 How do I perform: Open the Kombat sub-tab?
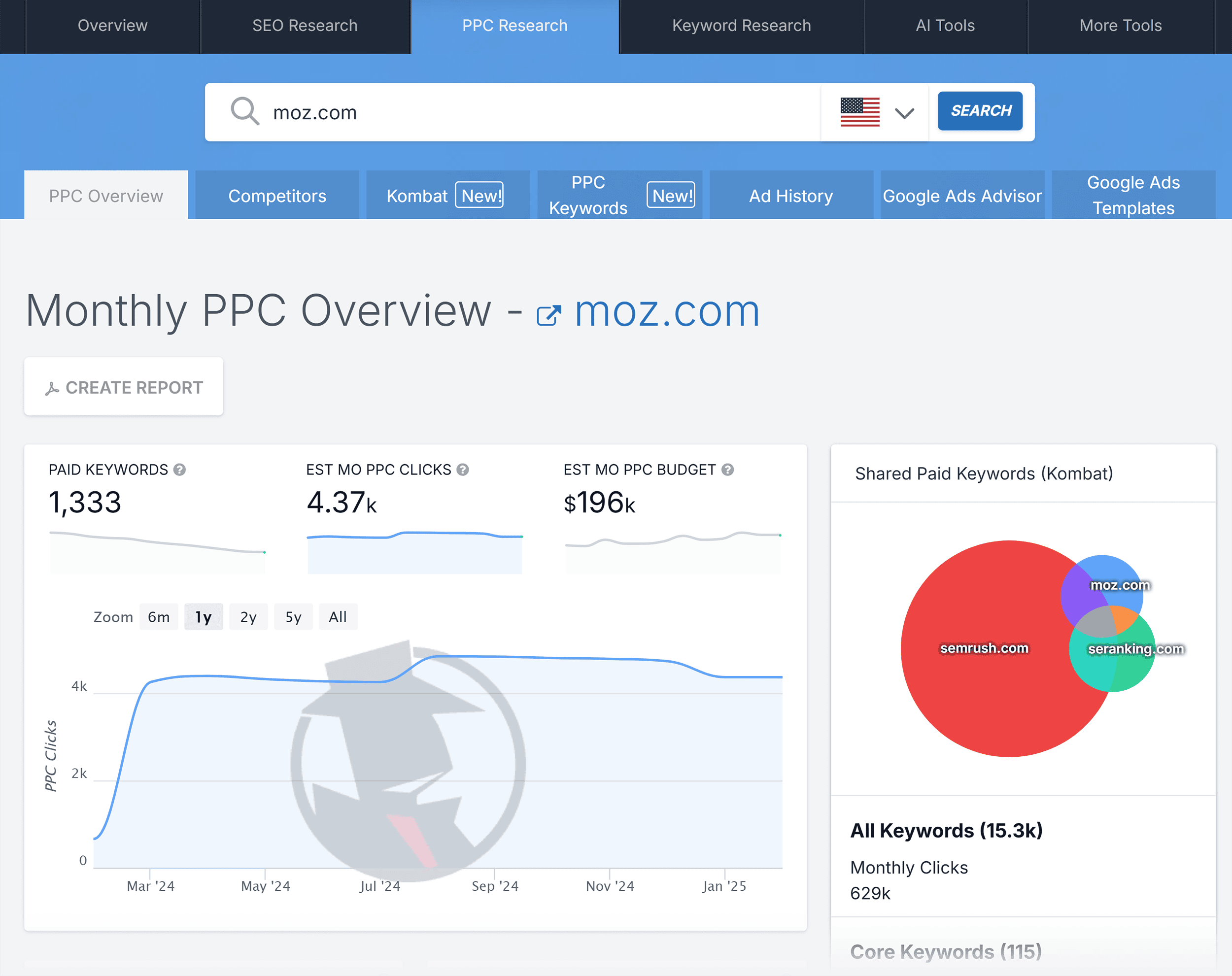click(x=448, y=196)
